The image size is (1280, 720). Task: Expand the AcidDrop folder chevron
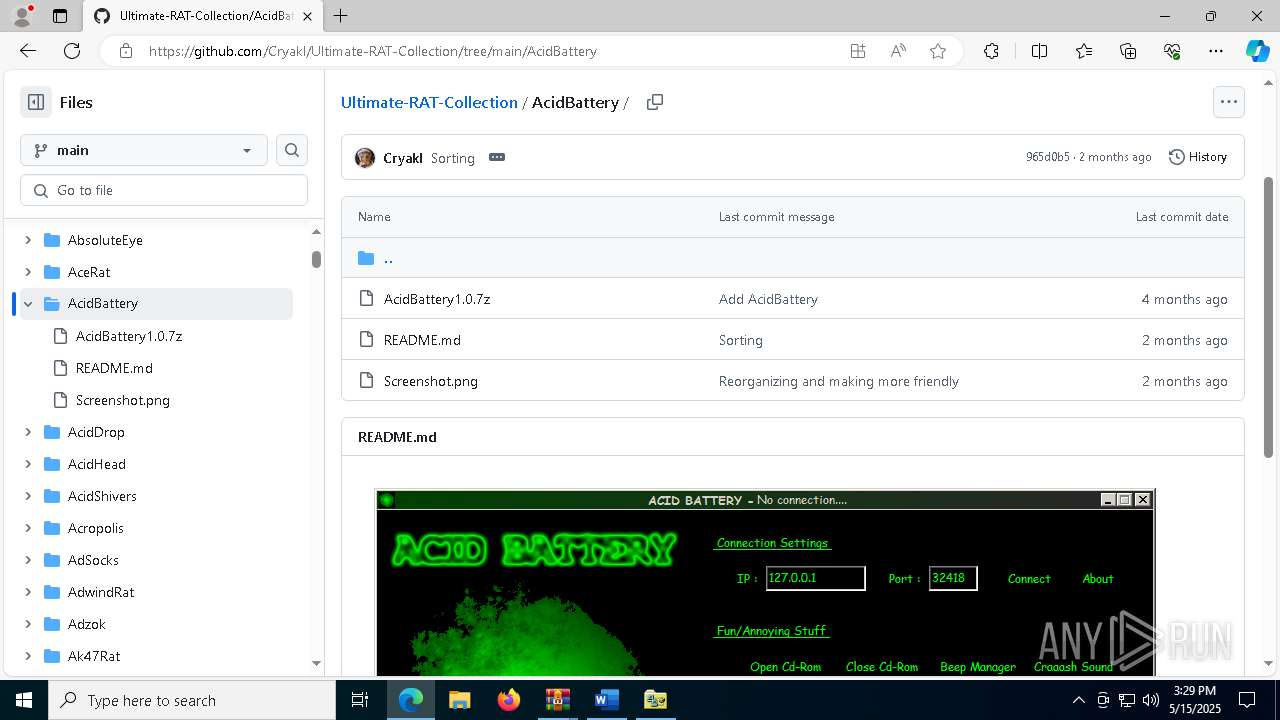coord(28,432)
